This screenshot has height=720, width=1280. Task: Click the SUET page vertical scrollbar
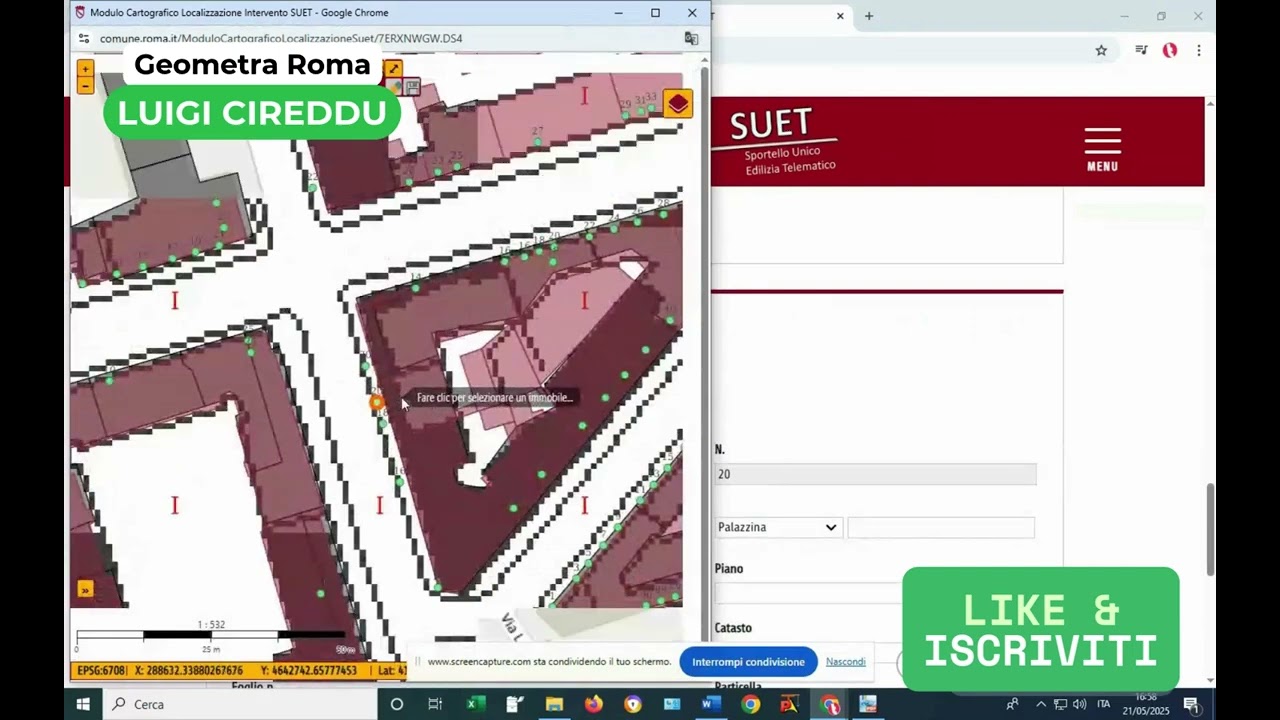tap(1210, 528)
